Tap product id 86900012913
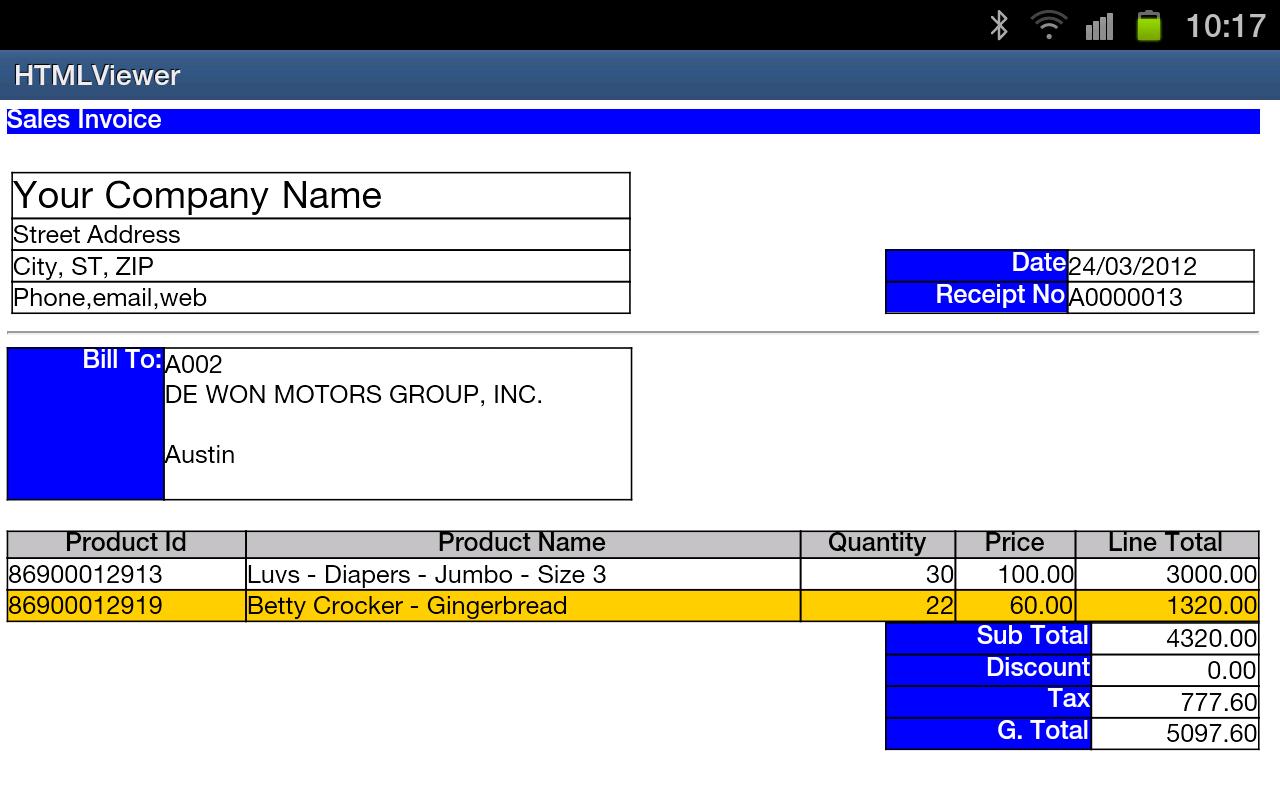Viewport: 1280px width, 800px height. [86, 575]
